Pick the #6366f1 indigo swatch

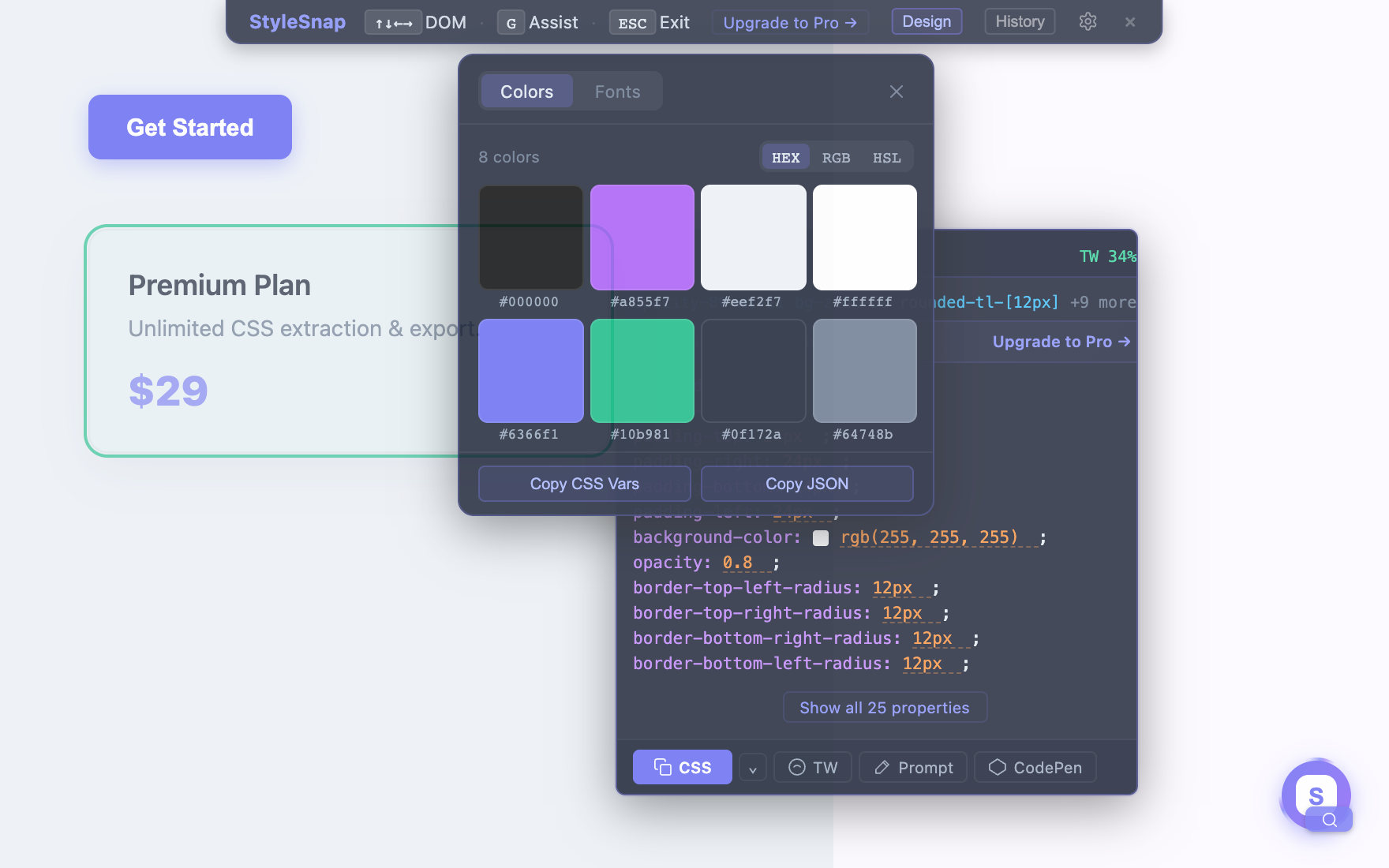[531, 371]
